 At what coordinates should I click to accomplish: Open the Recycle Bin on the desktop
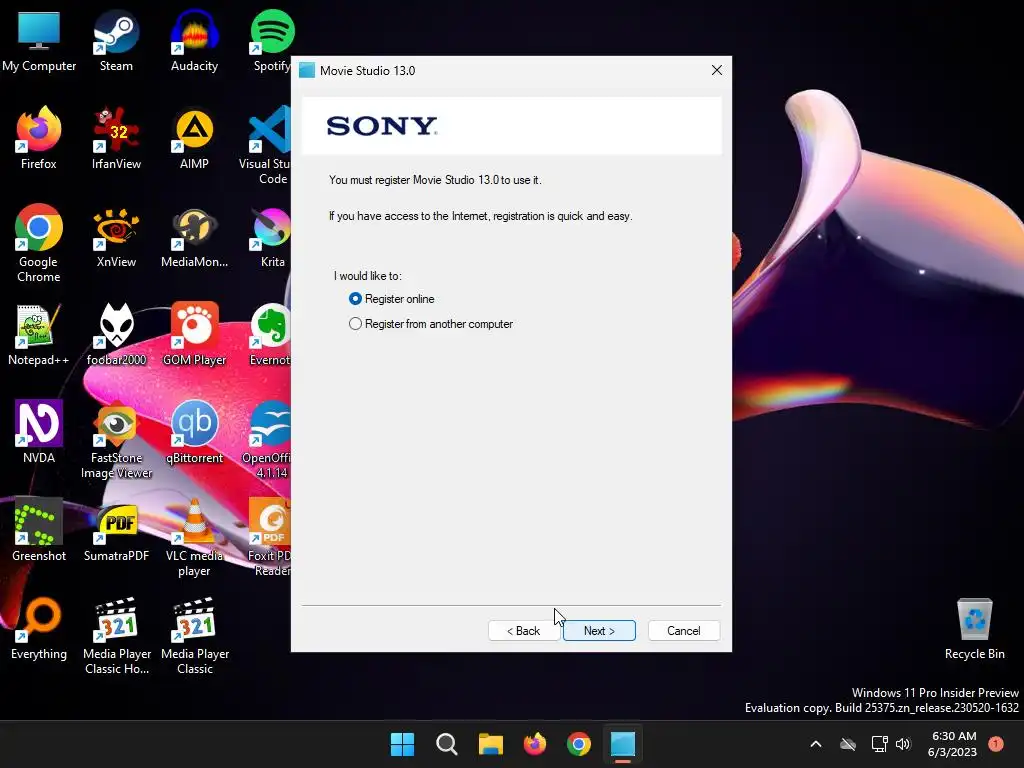coord(974,629)
